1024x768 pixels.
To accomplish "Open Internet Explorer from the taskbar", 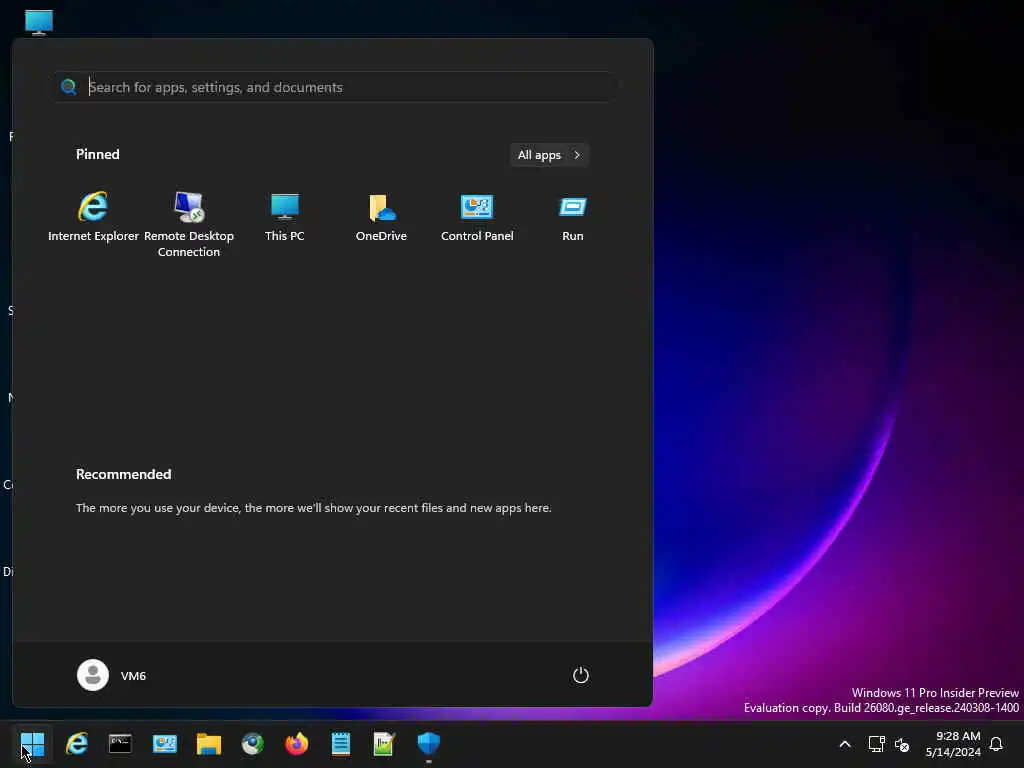I will coord(77,744).
